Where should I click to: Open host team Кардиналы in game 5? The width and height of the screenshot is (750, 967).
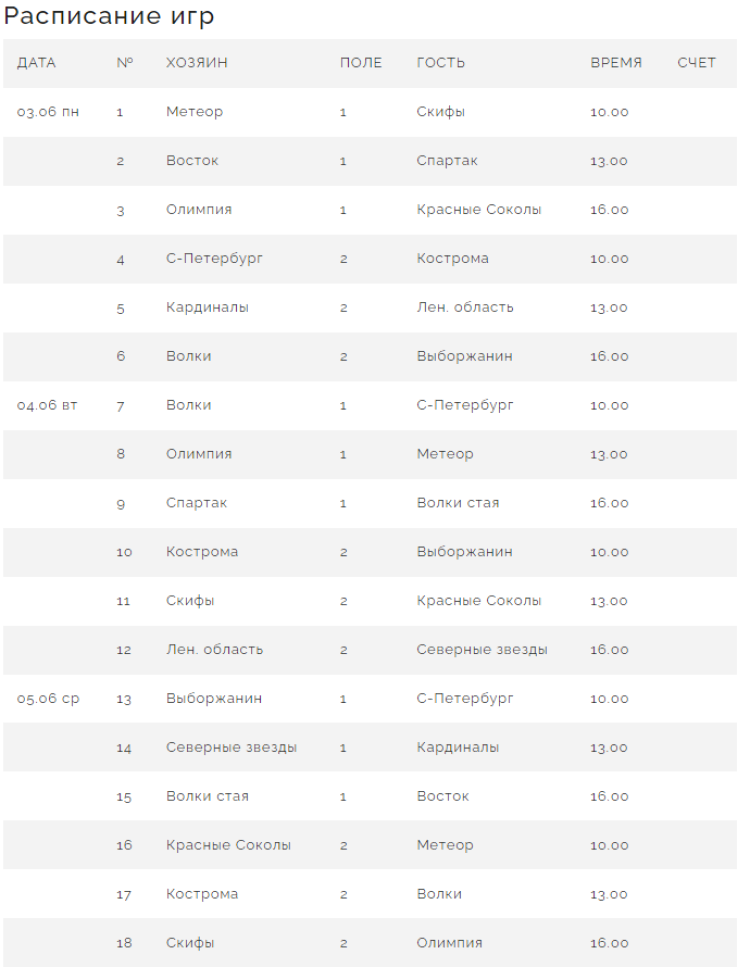[207, 307]
